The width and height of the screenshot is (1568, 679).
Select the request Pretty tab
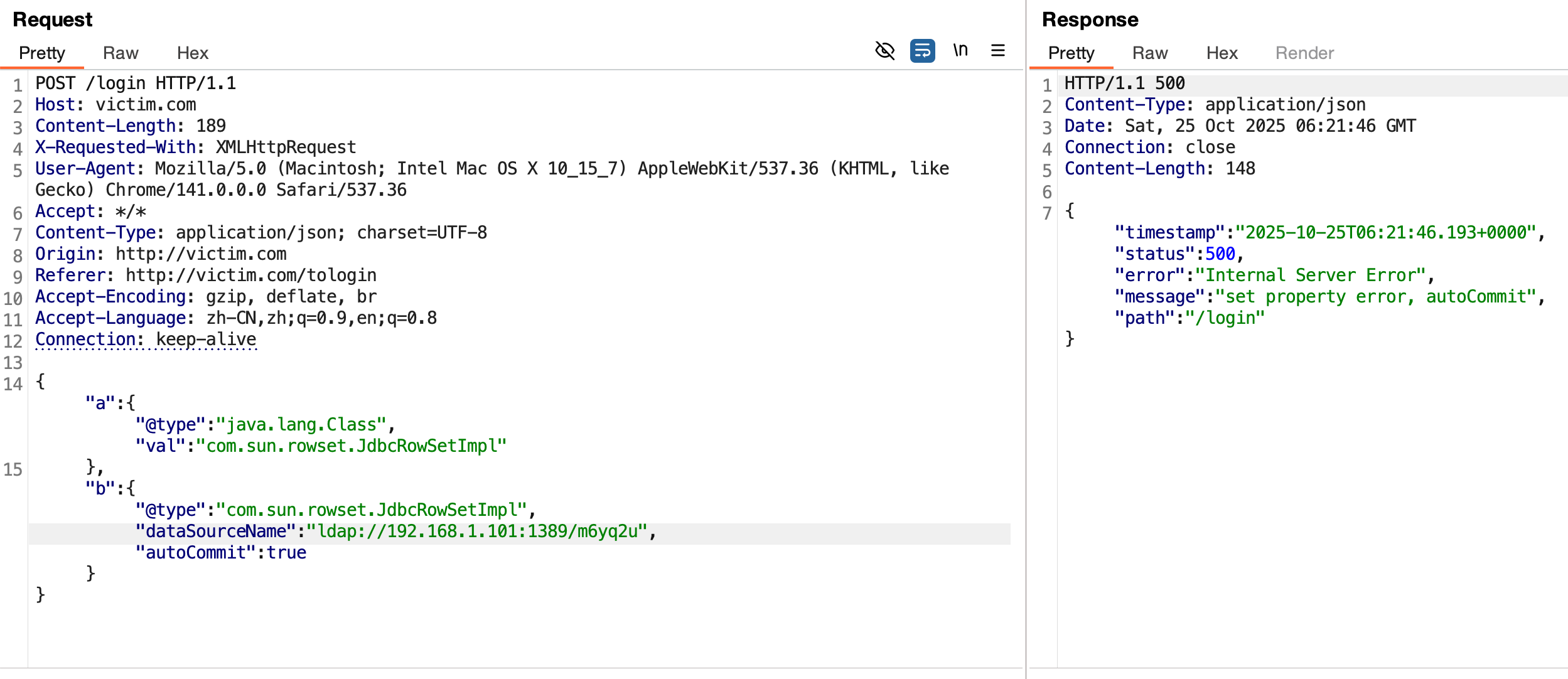(x=41, y=53)
